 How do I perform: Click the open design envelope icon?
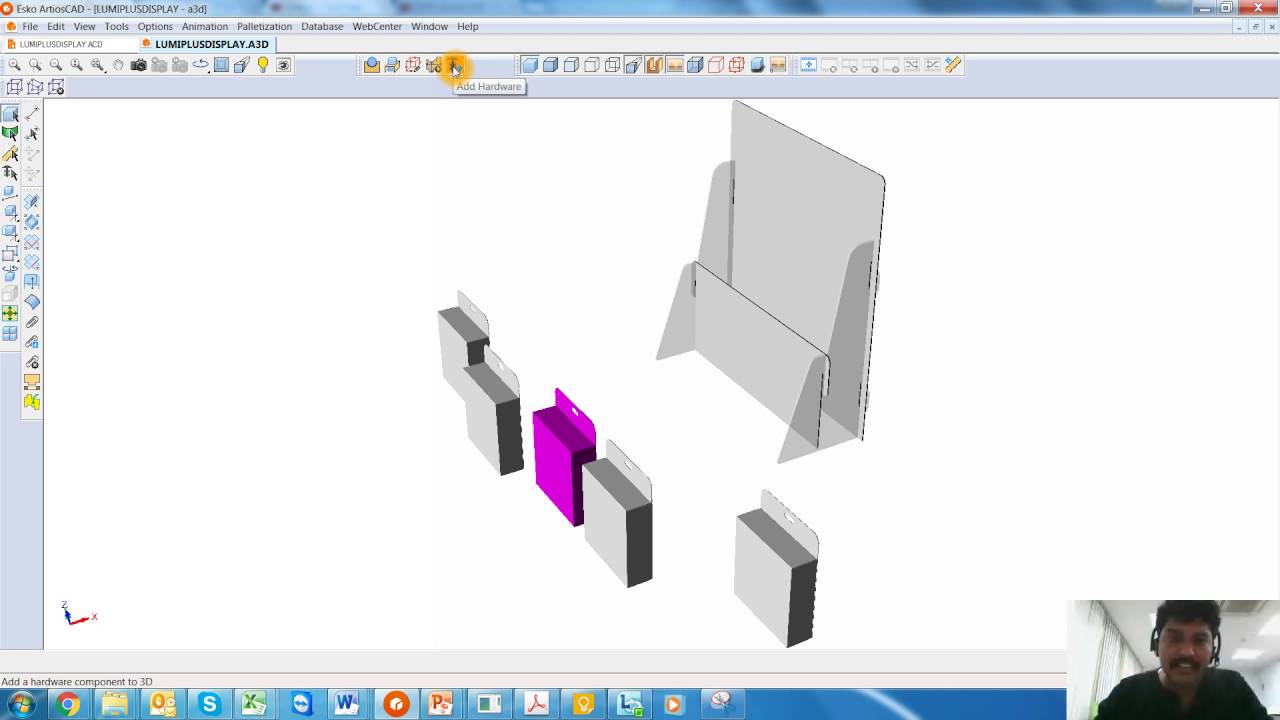coord(372,65)
